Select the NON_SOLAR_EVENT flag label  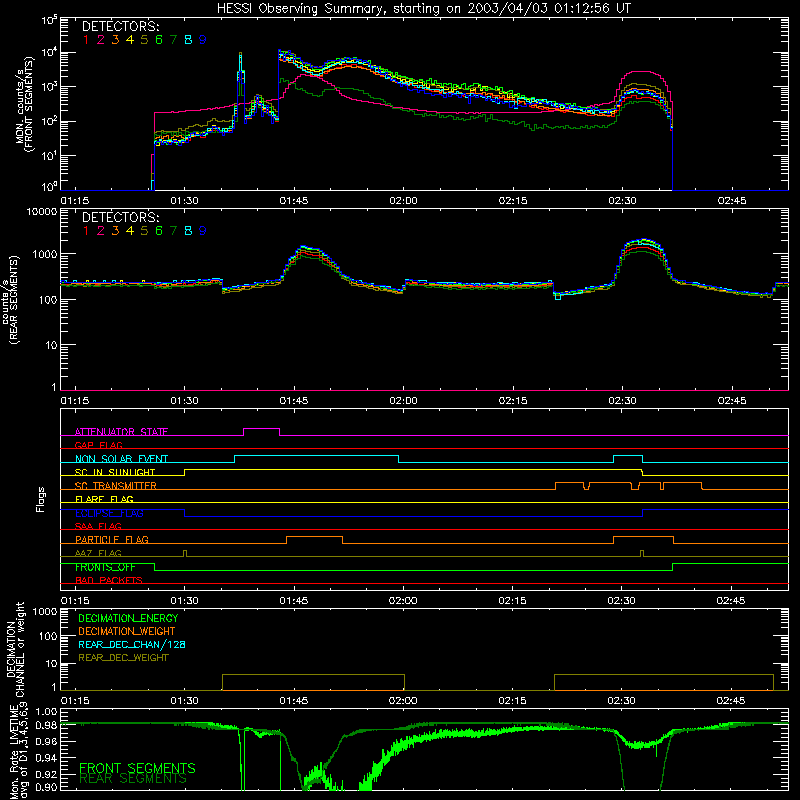pos(121,459)
